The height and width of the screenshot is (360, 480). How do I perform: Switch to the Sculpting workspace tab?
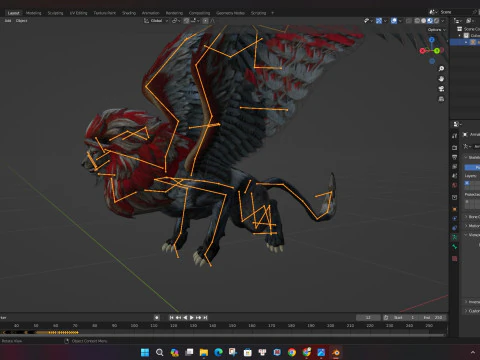55,13
